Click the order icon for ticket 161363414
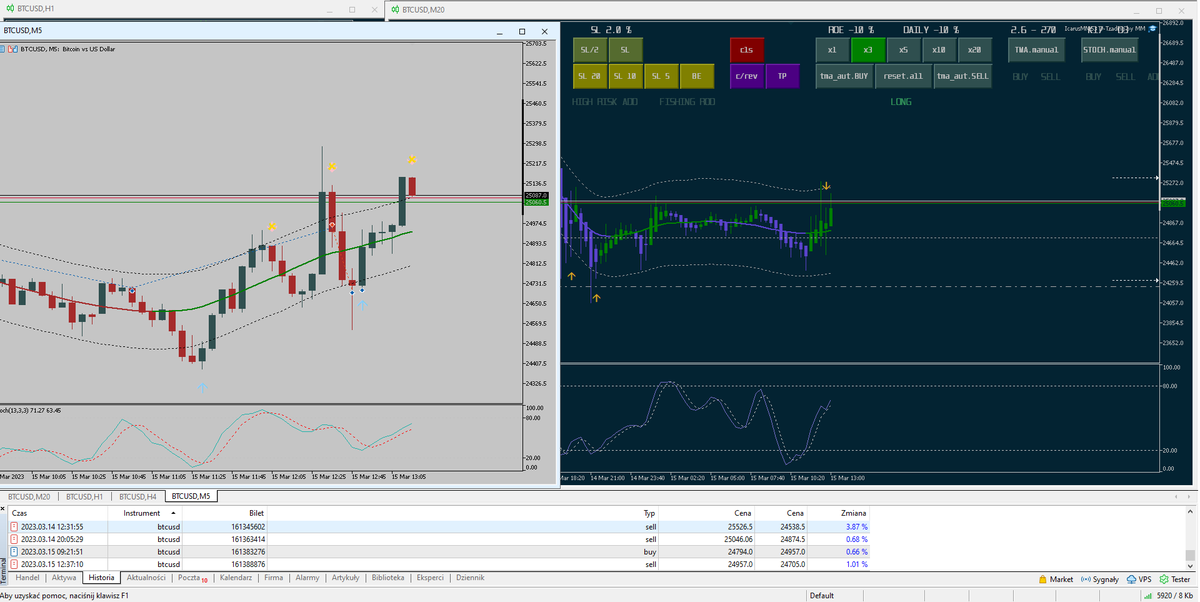This screenshot has width=1200, height=602. coord(14,539)
